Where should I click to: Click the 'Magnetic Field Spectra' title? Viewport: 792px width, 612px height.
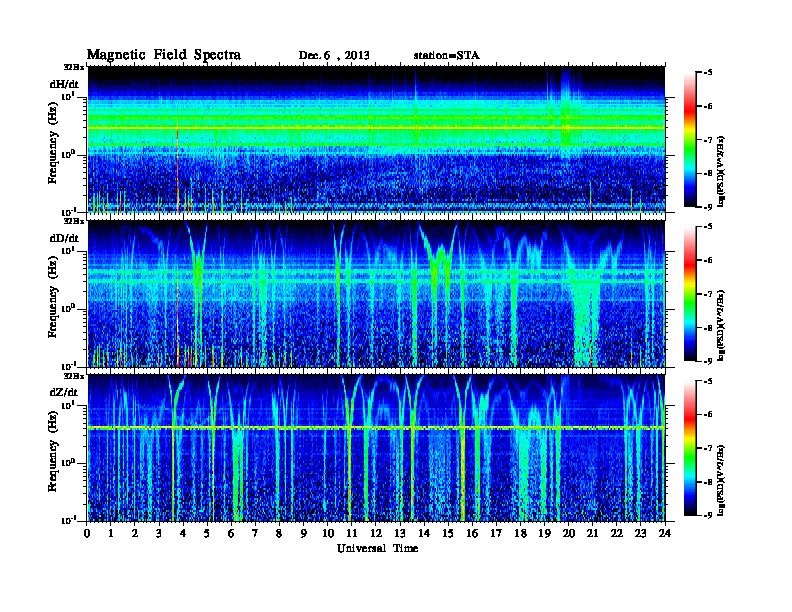164,55
